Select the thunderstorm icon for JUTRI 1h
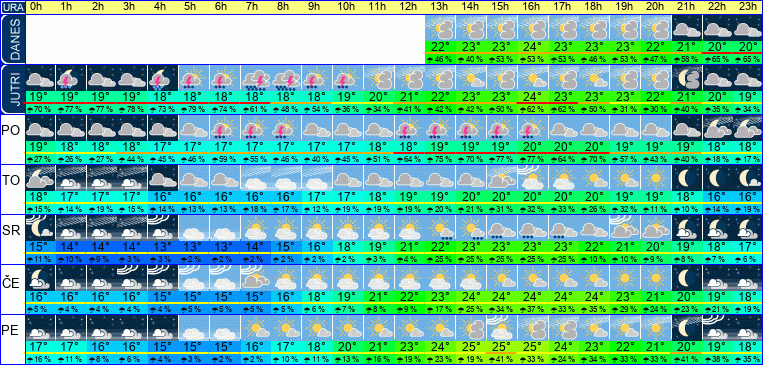763x365 pixels. pos(71,78)
